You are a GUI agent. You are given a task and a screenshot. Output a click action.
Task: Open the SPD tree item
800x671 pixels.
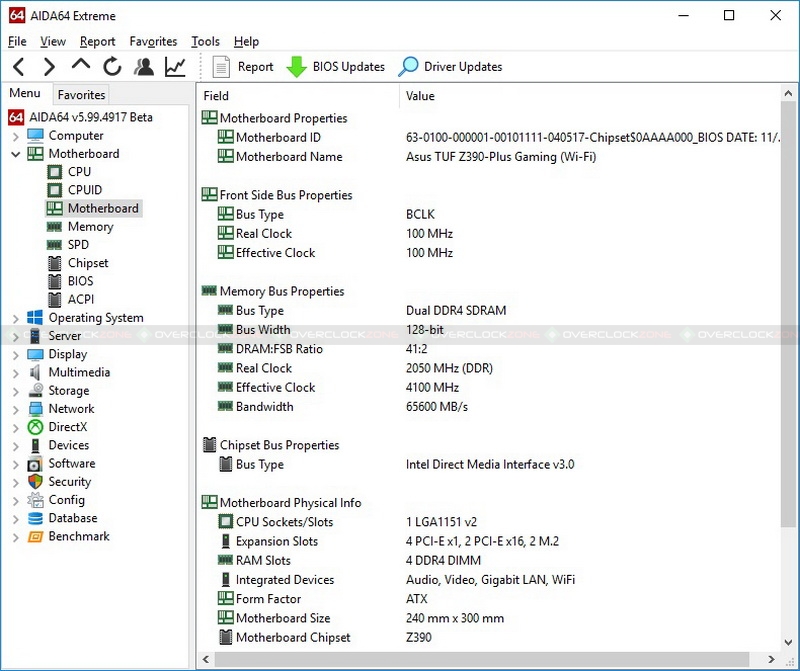[78, 245]
